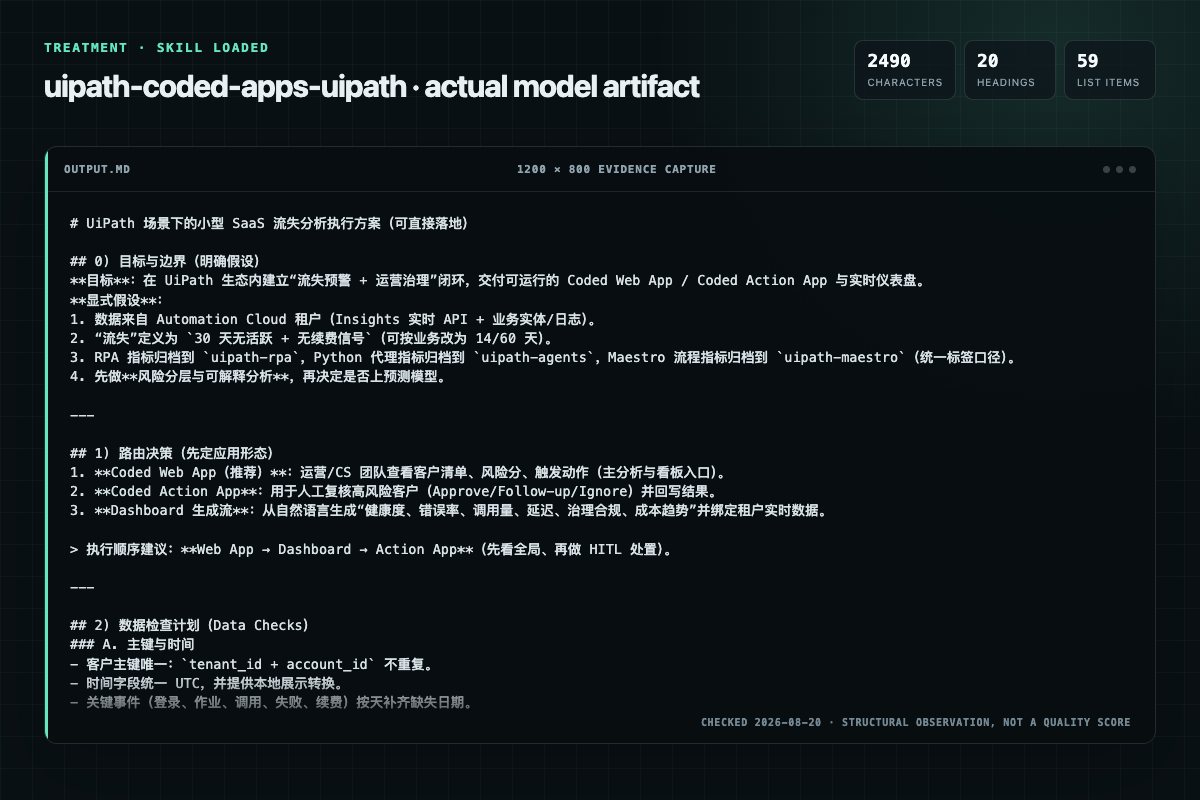Image resolution: width=1200 pixels, height=800 pixels.
Task: Click the line starting '**目标**：在 UiPath 生态内'
Action: (497, 282)
